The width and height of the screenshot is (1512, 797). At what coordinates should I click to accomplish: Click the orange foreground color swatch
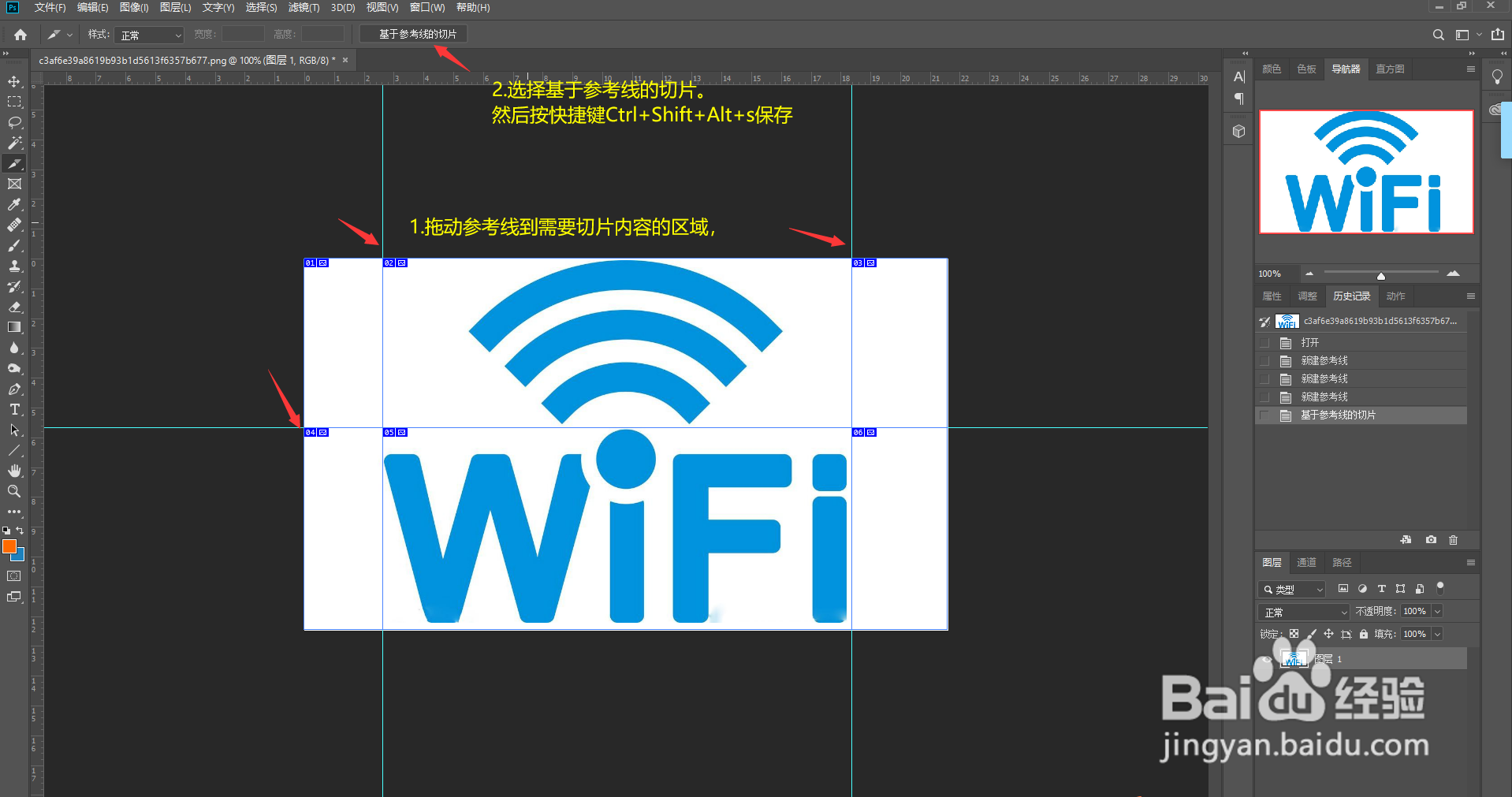[x=9, y=546]
